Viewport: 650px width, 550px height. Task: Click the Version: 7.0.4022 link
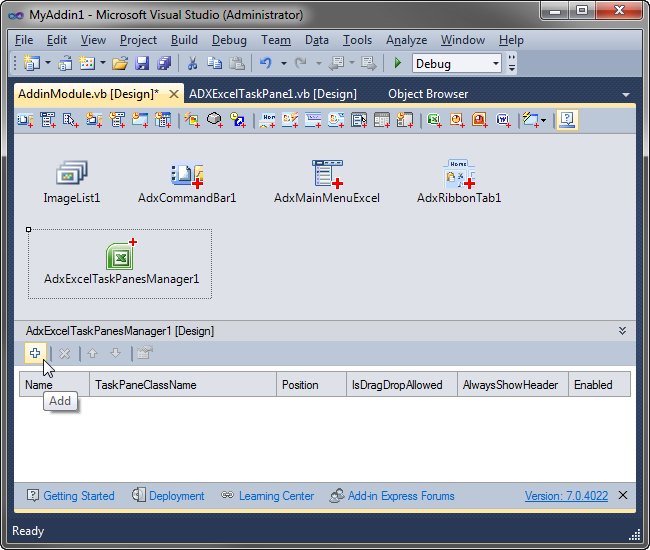point(566,496)
